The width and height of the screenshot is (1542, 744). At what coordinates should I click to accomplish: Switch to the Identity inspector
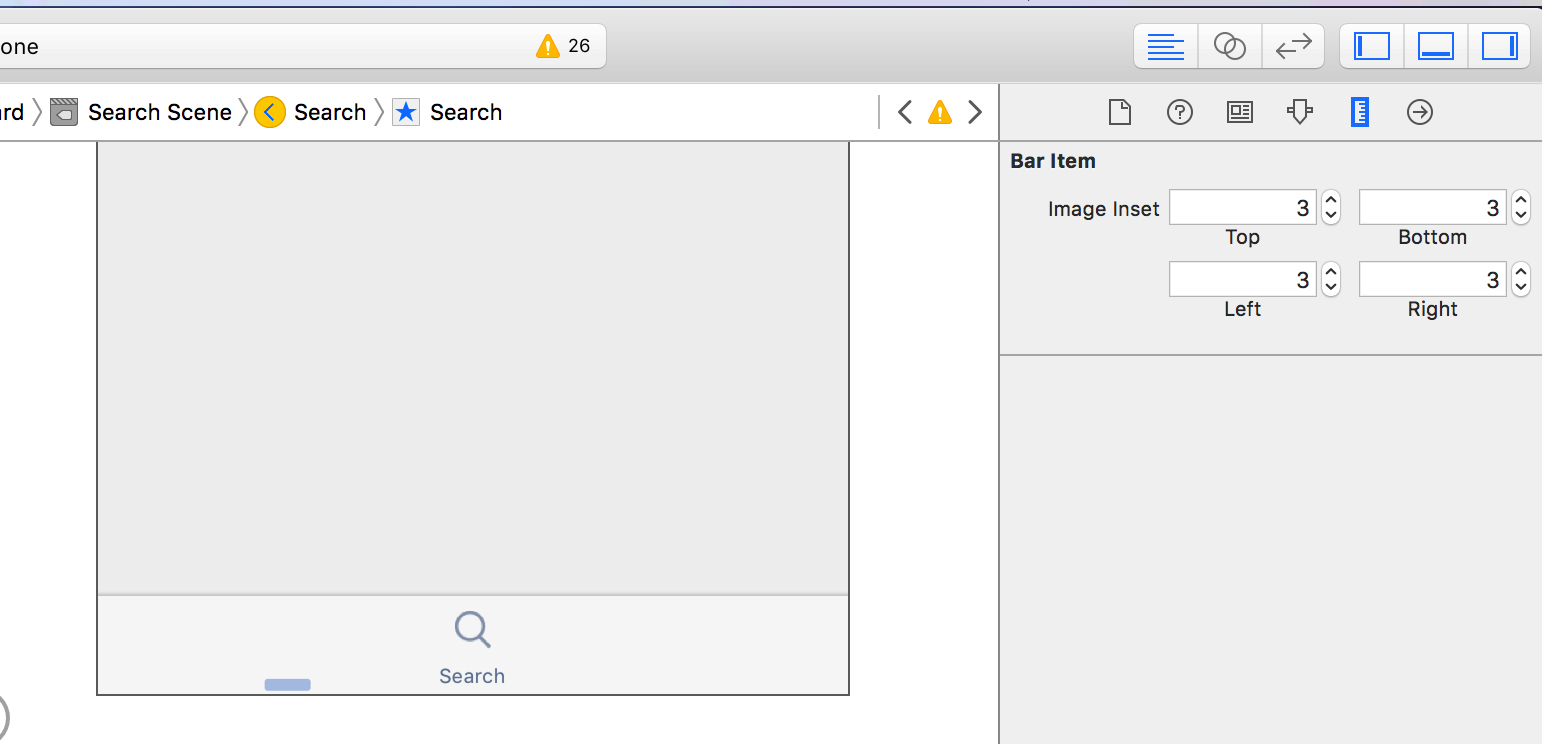click(x=1240, y=112)
